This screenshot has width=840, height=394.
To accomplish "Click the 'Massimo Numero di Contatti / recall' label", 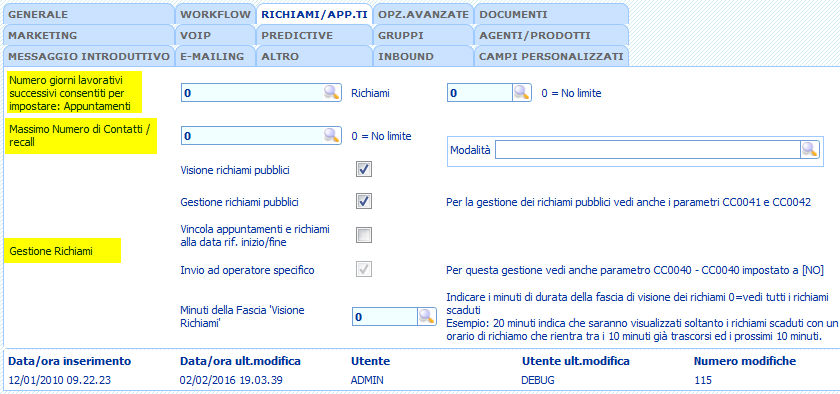I will pyautogui.click(x=81, y=136).
